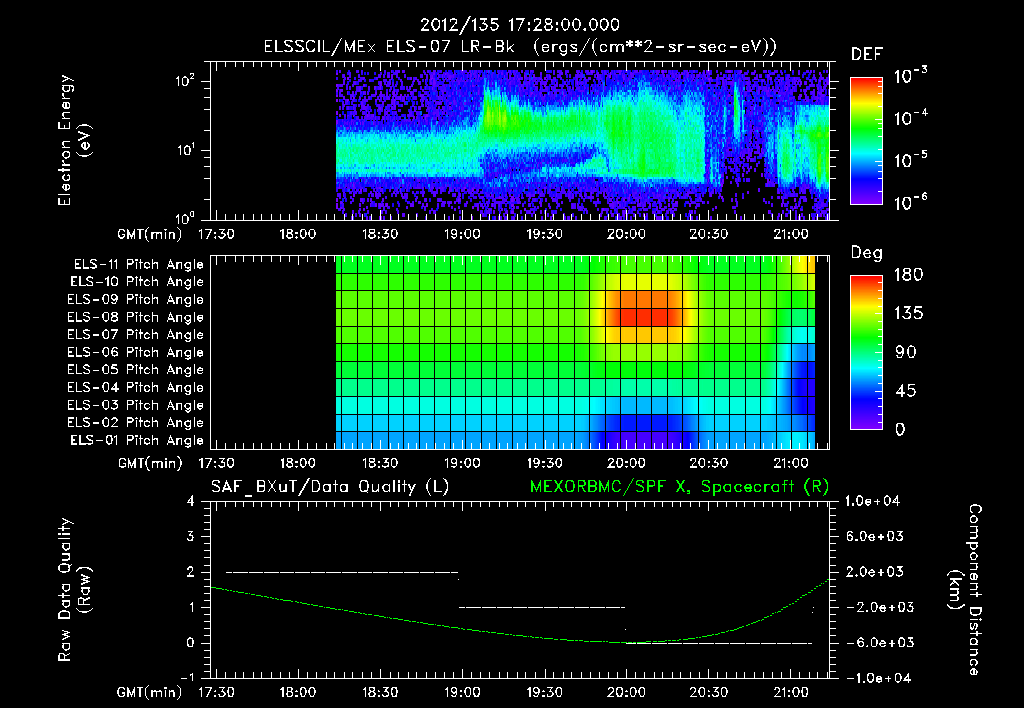Viewport: 1024px width, 708px height.
Task: Click the '10^-6' tick on DEF color bar
Action: click(x=911, y=203)
